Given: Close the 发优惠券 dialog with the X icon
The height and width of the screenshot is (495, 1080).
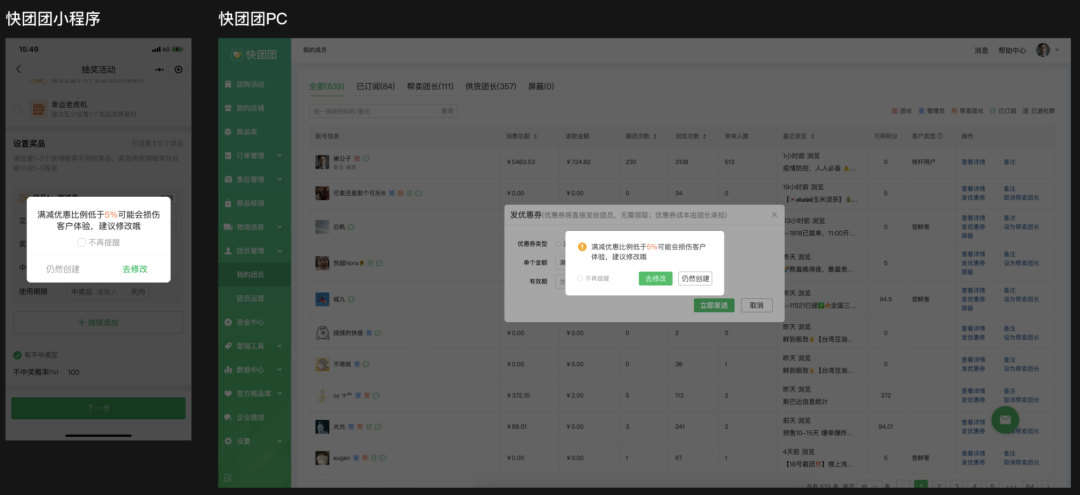Looking at the screenshot, I should click(x=773, y=214).
